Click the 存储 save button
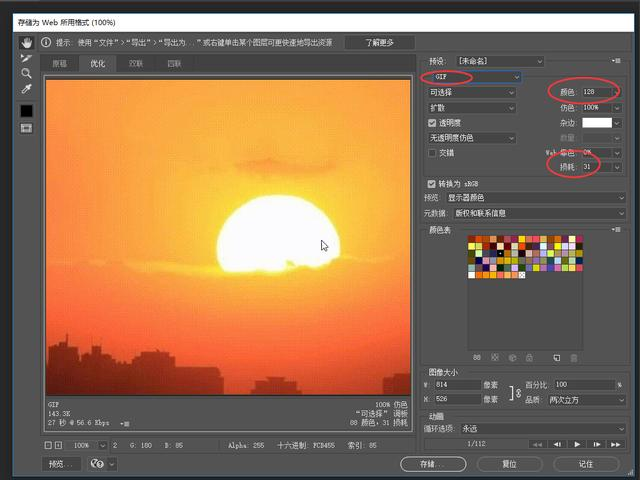The image size is (640, 480). click(x=433, y=464)
